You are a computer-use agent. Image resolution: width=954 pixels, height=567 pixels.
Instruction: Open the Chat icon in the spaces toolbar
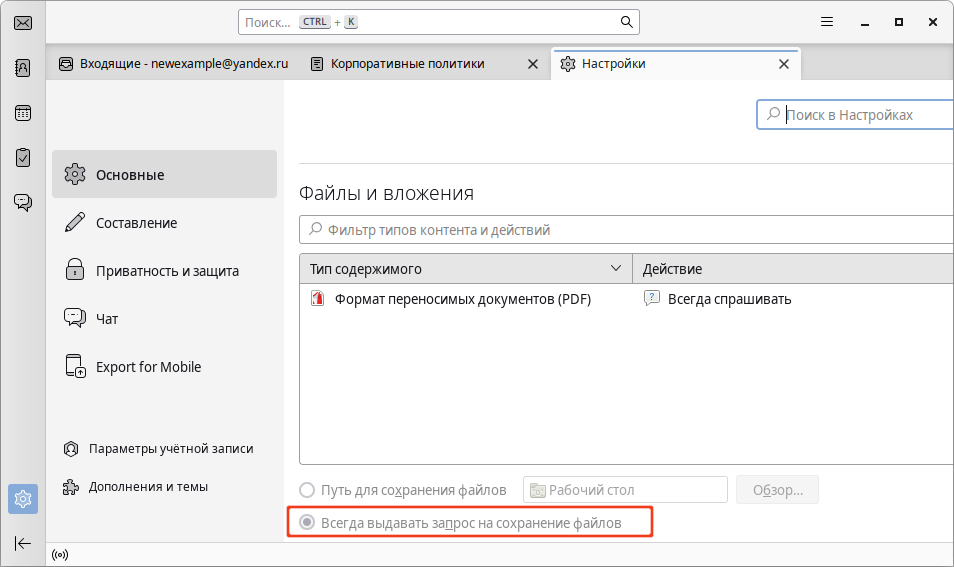(22, 203)
